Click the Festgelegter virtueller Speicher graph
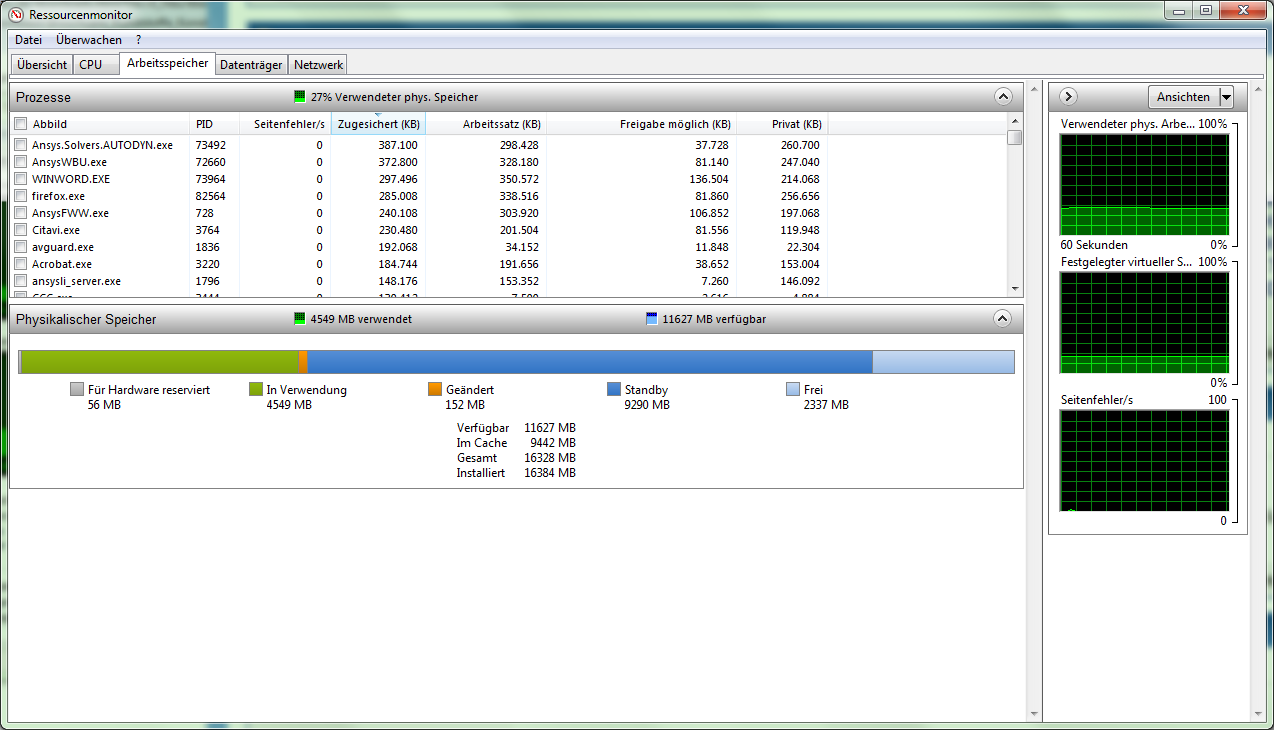1274x730 pixels. [x=1144, y=321]
